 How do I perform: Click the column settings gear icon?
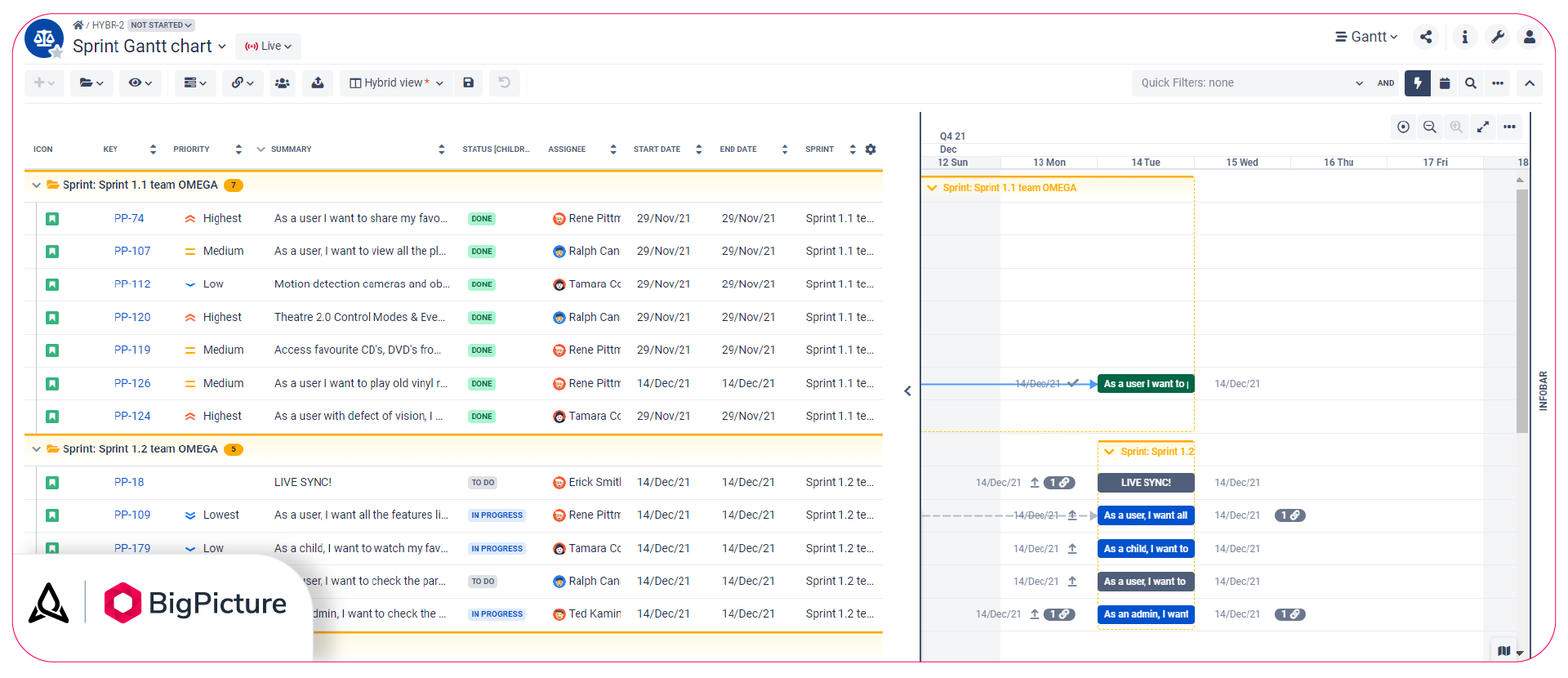[x=871, y=149]
